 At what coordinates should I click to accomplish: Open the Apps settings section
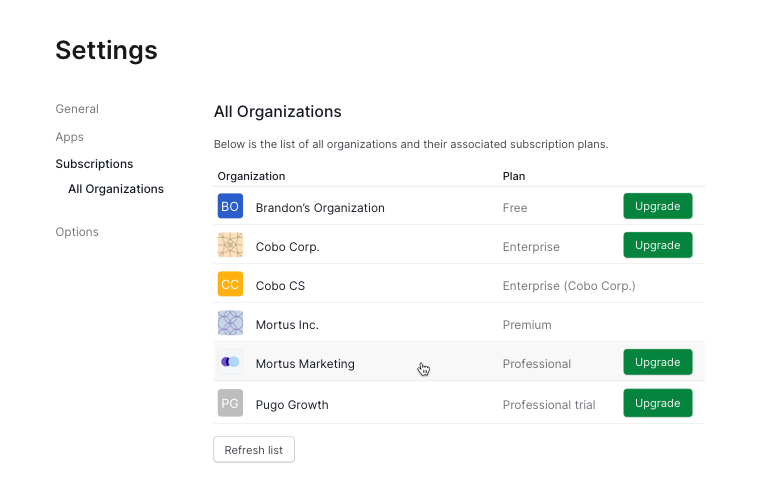coord(69,137)
